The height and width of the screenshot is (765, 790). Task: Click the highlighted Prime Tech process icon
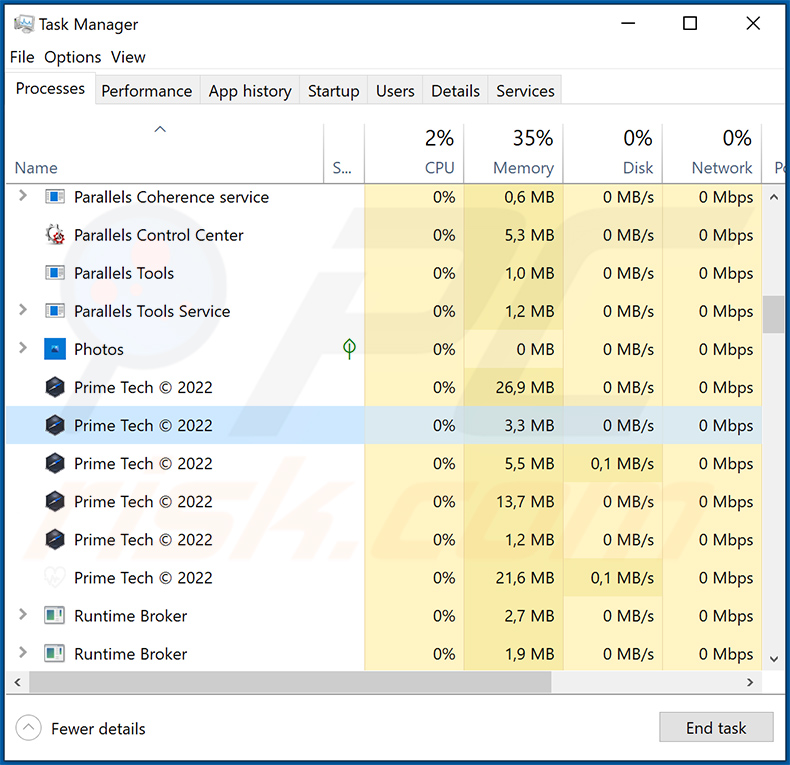pos(55,425)
